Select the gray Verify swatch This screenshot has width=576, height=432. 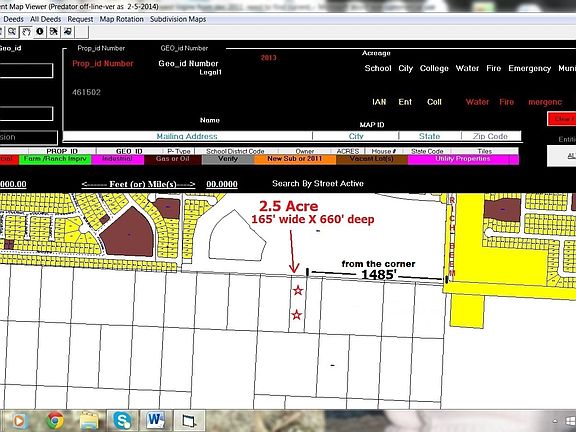[228, 159]
